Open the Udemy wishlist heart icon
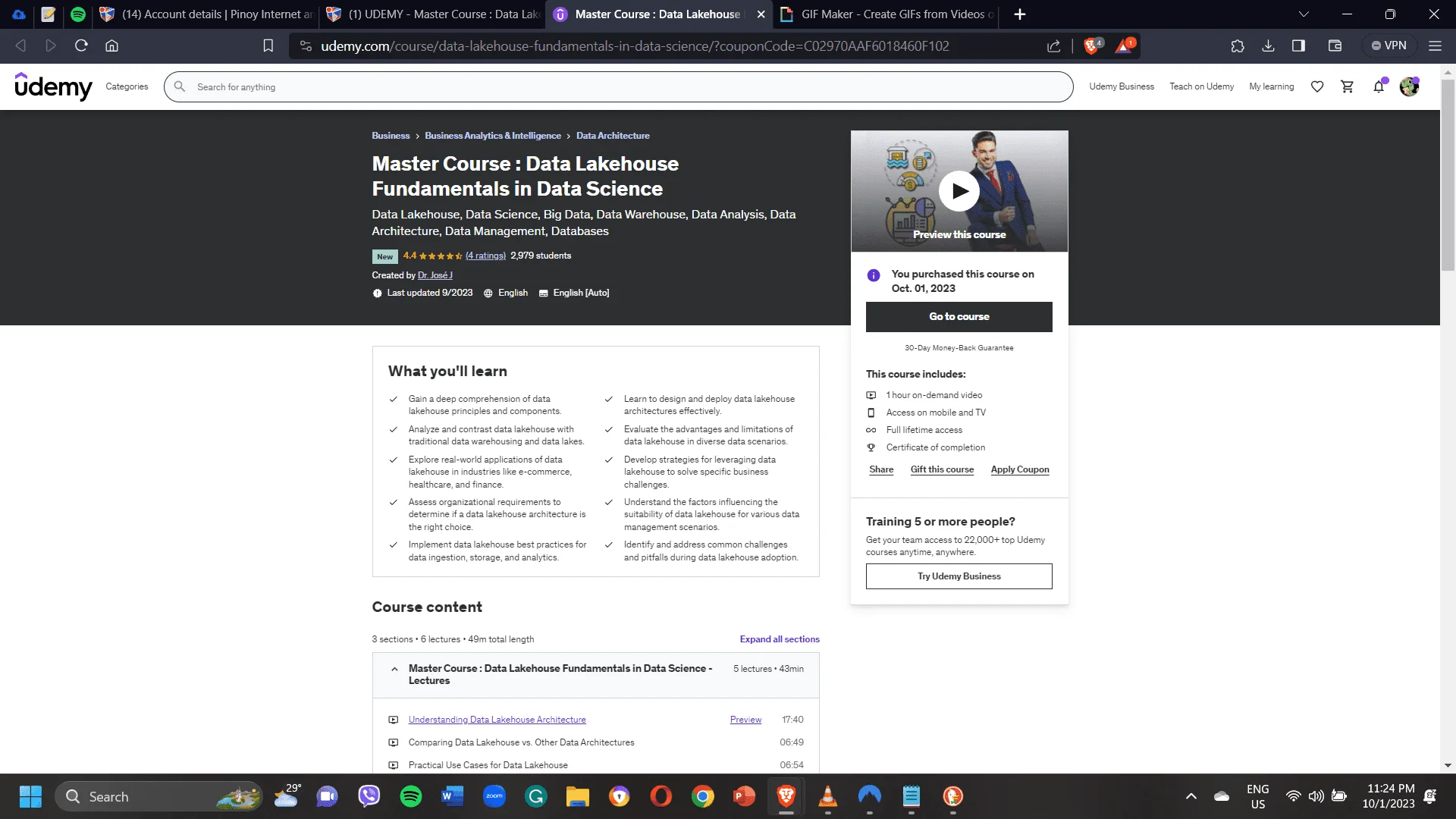The height and width of the screenshot is (819, 1456). point(1317,86)
